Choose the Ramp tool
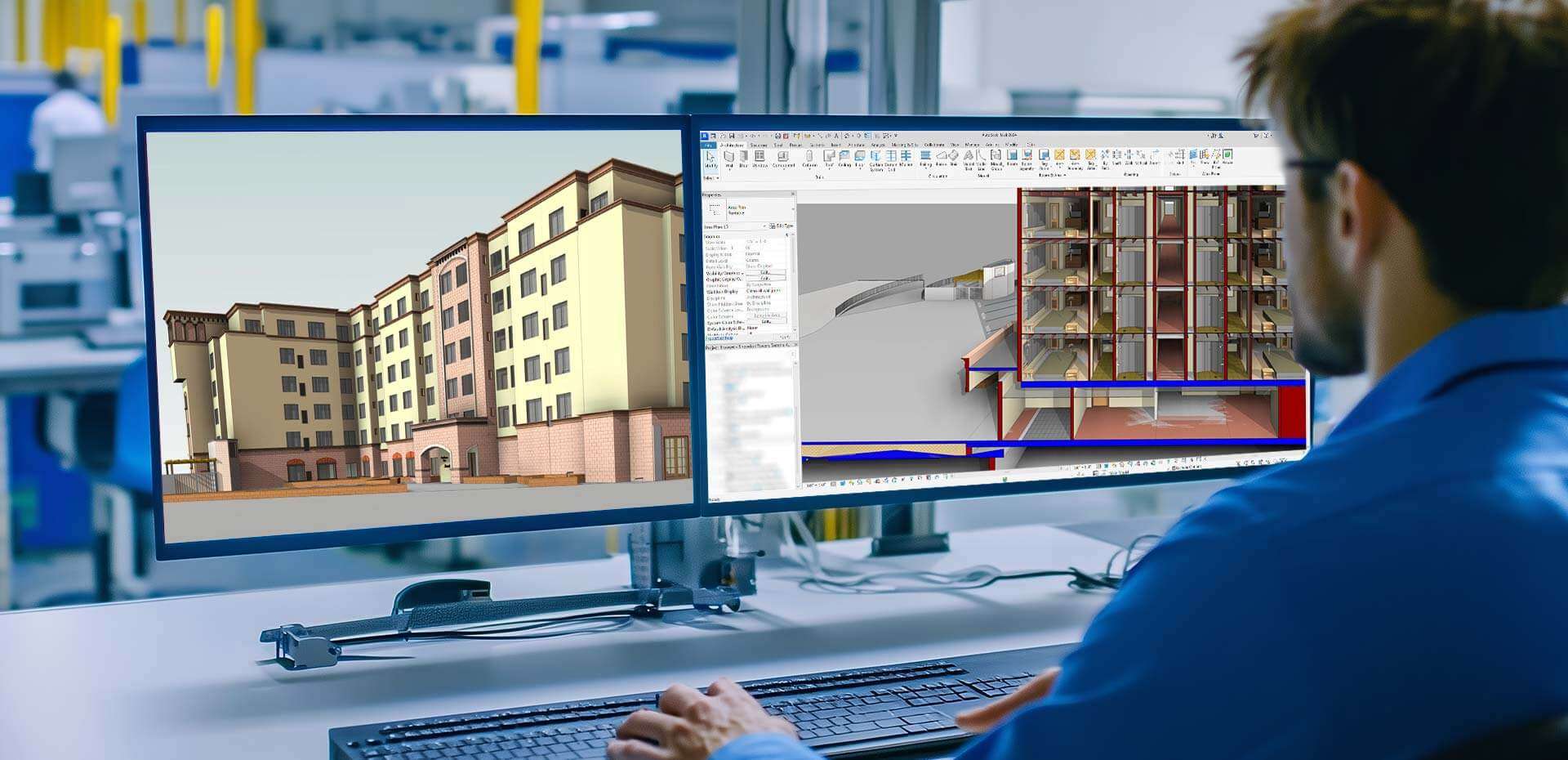Viewport: 1568px width, 760px height. click(941, 159)
